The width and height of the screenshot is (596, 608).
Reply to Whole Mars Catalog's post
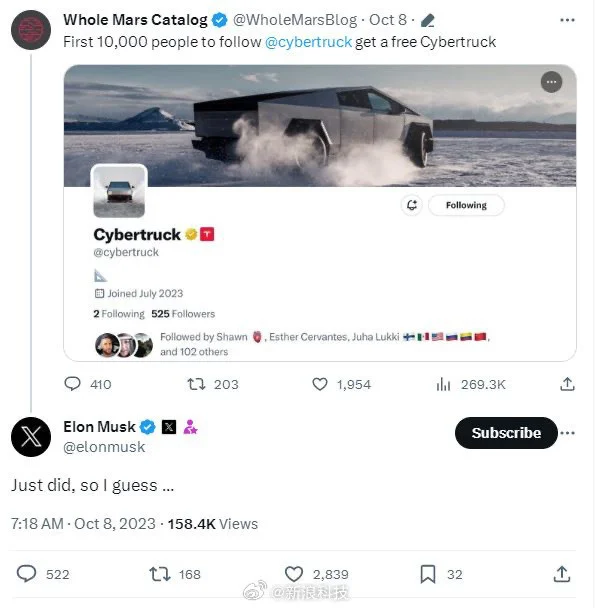click(x=73, y=384)
